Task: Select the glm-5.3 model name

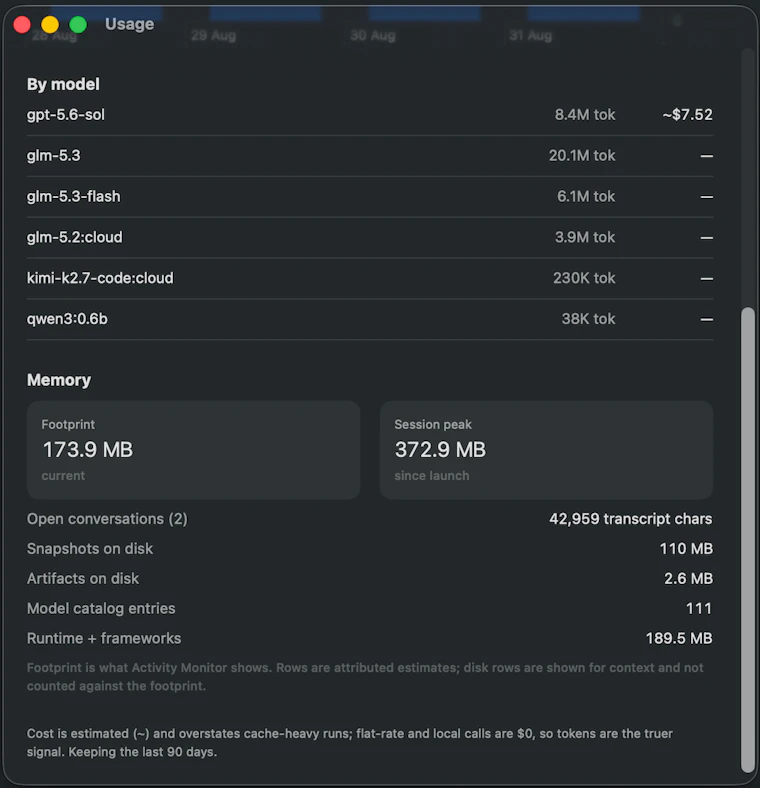Action: [x=53, y=156]
